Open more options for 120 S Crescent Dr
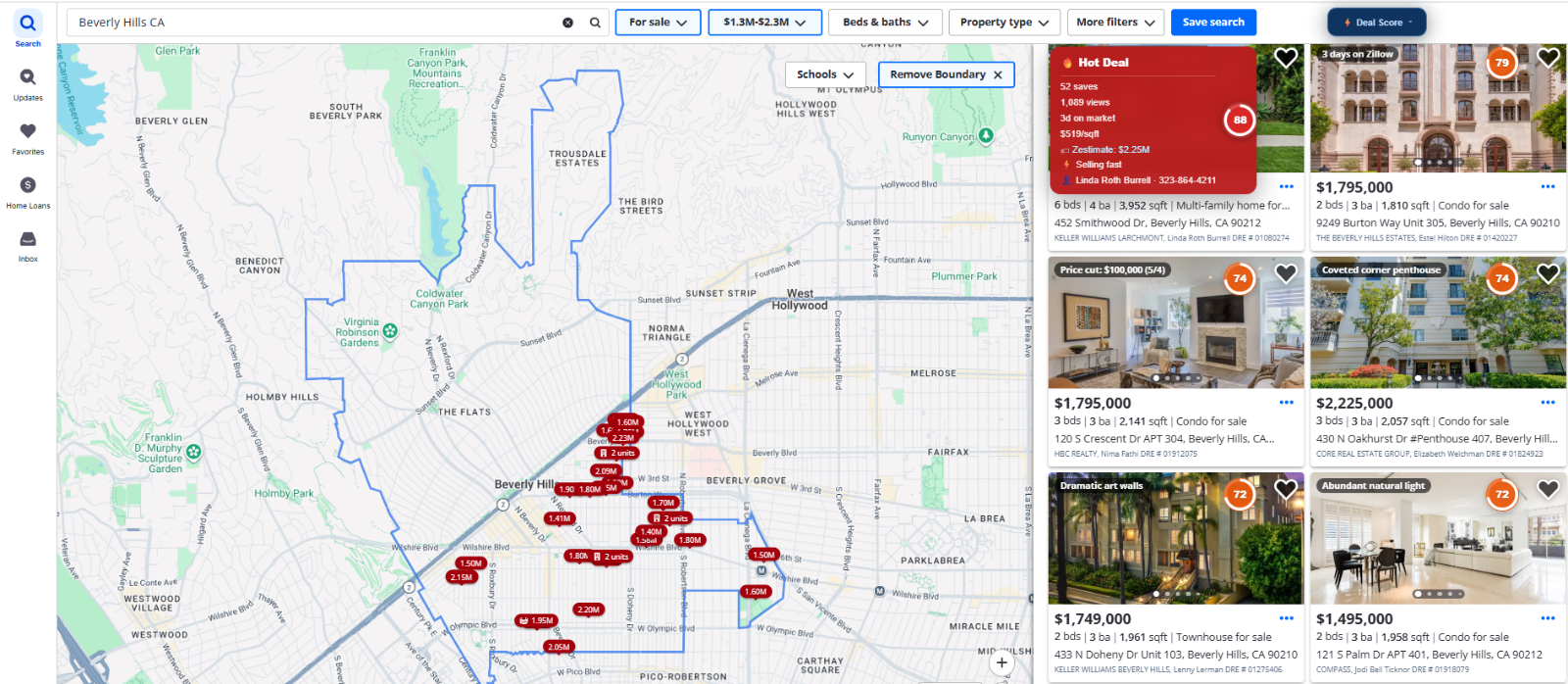1568x684 pixels. 1287,402
